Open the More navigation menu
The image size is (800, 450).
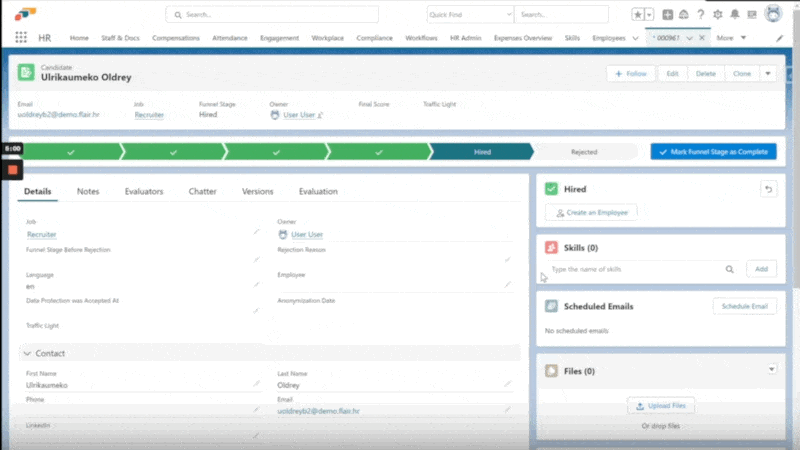click(729, 37)
